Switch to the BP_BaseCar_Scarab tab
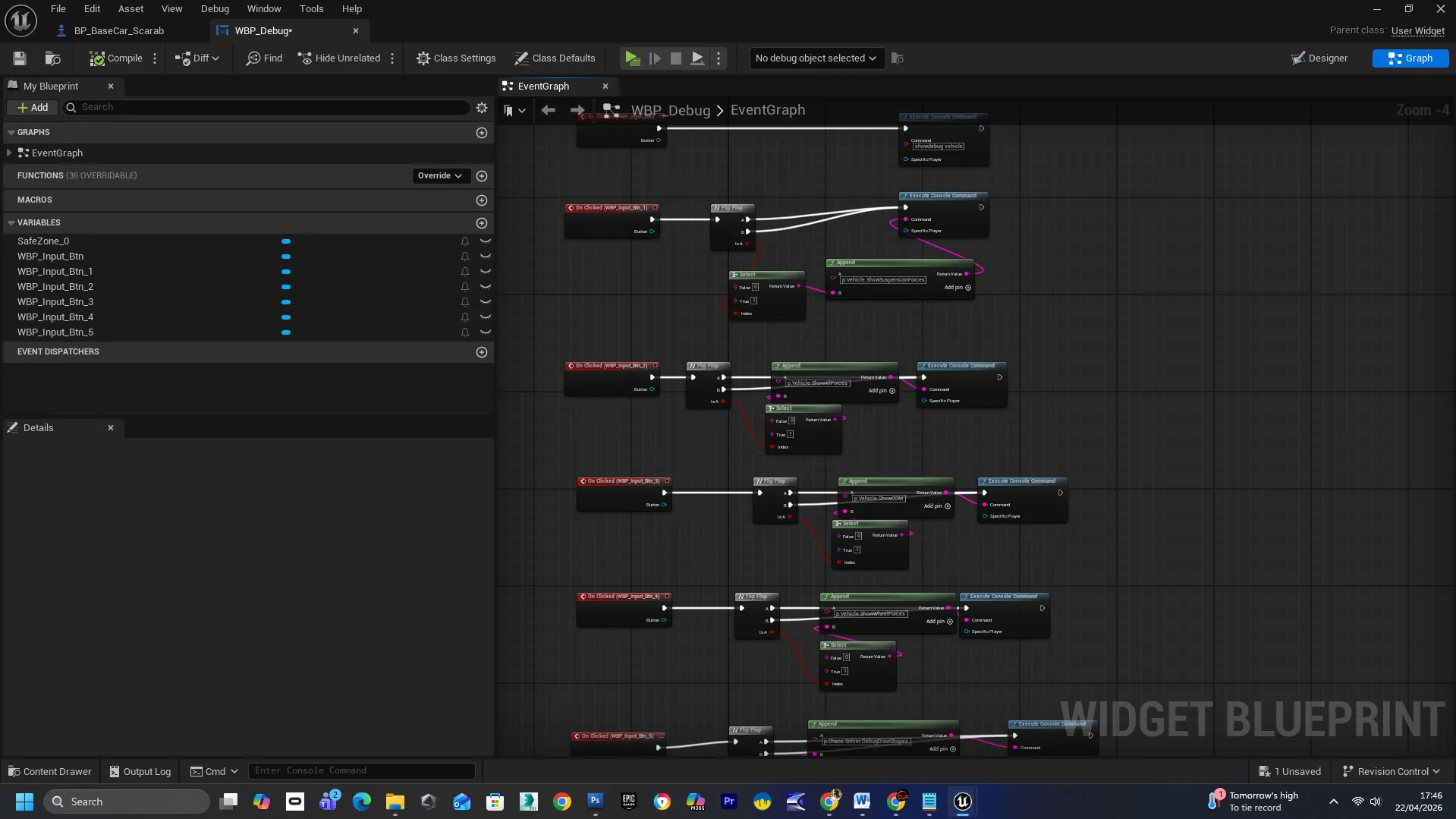This screenshot has height=819, width=1456. [x=118, y=31]
